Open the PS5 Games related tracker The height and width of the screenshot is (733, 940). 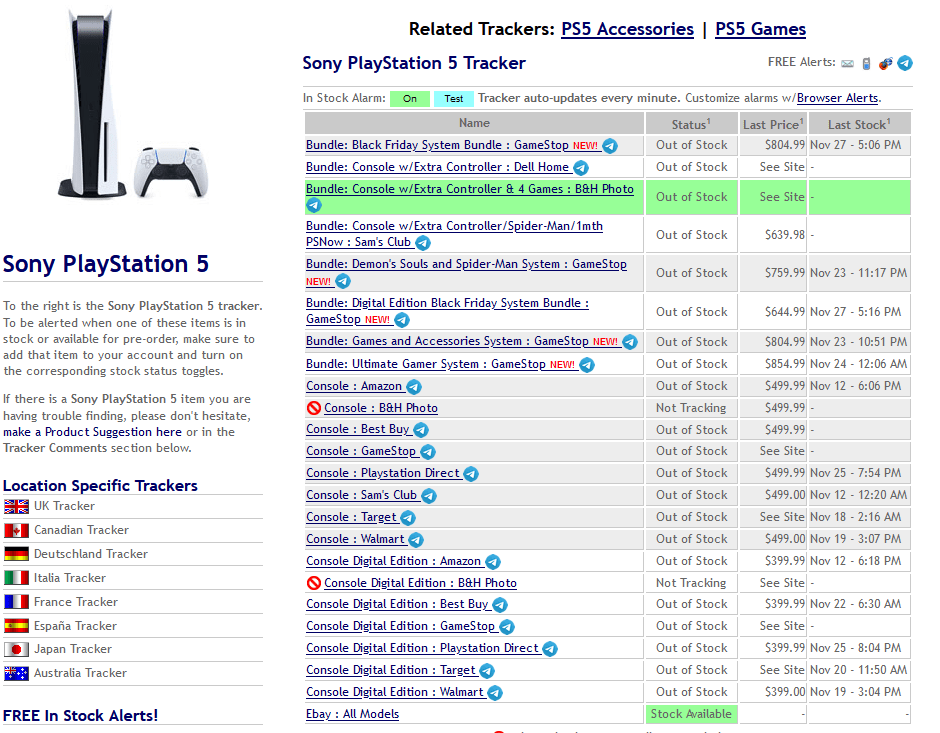click(x=760, y=29)
